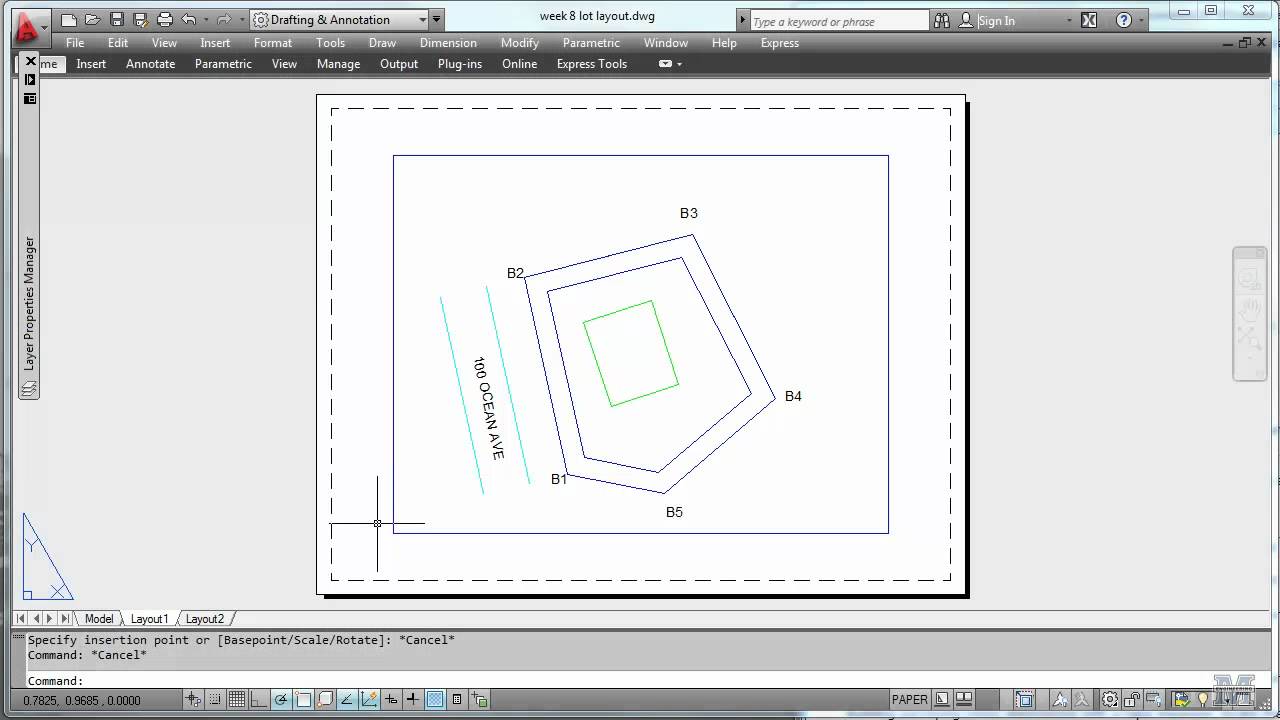Click the PAPER button to switch space
The width and height of the screenshot is (1280, 720).
[x=910, y=699]
